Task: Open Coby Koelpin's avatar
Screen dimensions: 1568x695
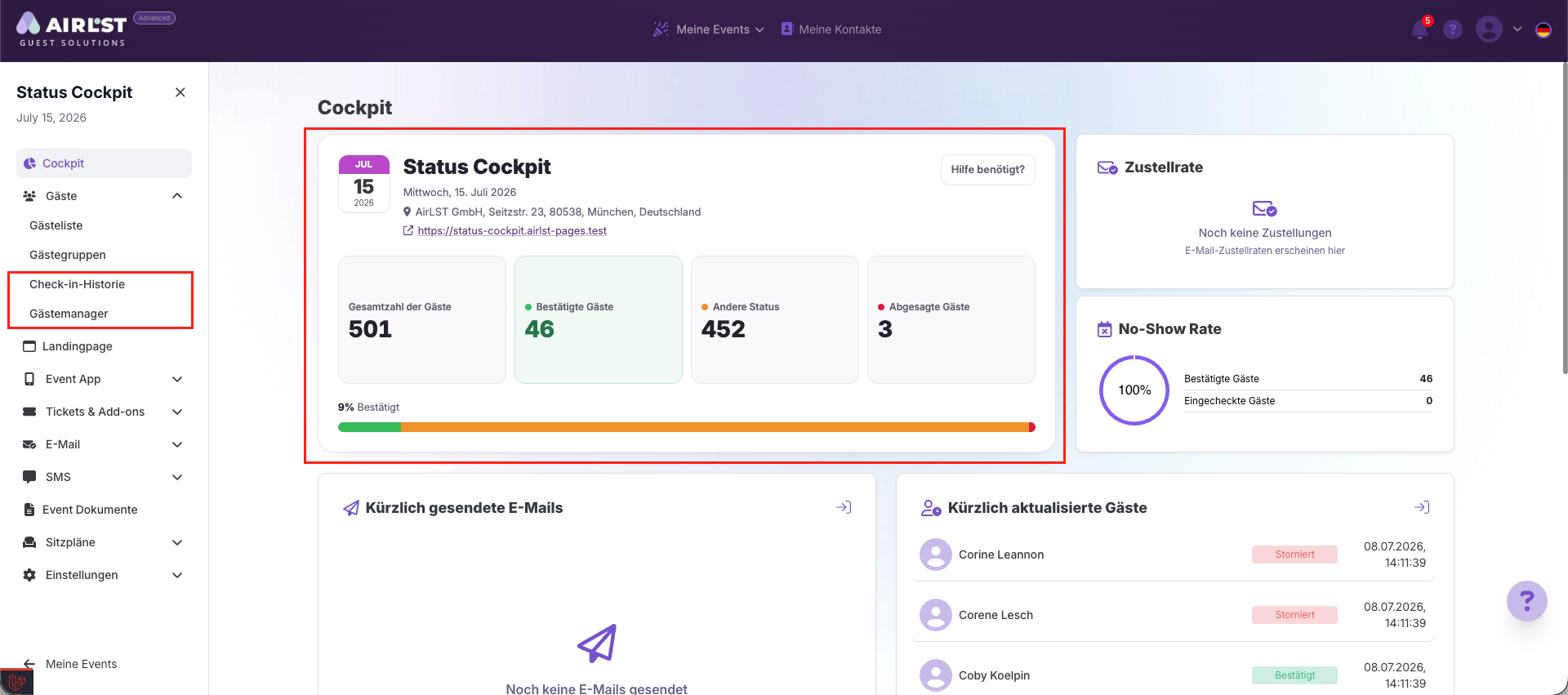Action: coord(936,675)
